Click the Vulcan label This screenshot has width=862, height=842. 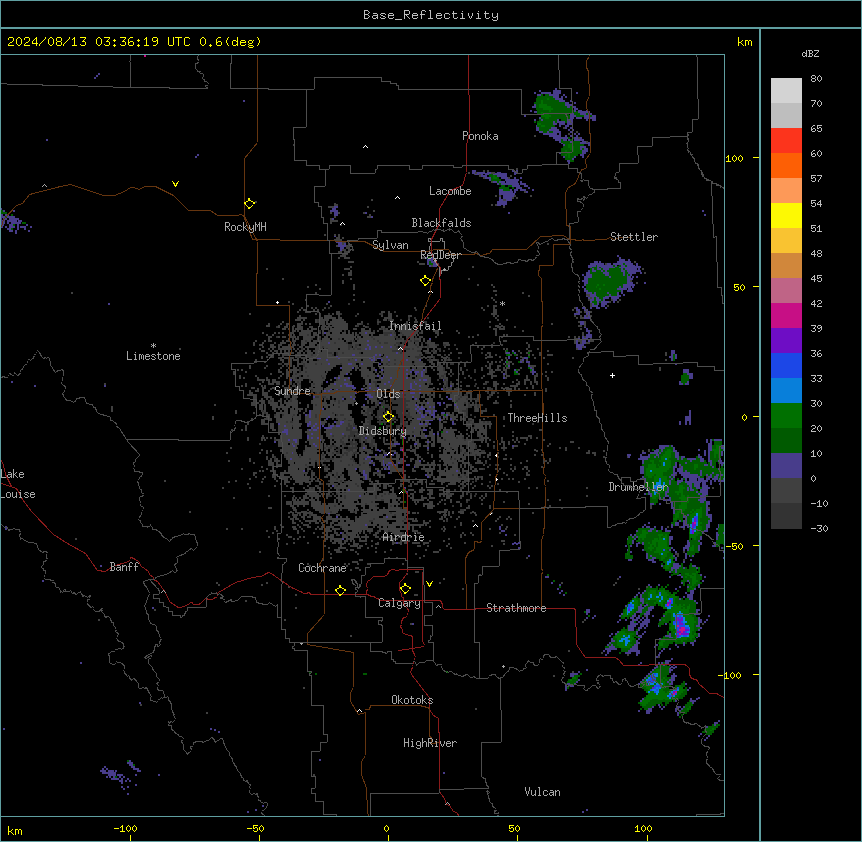coord(543,792)
